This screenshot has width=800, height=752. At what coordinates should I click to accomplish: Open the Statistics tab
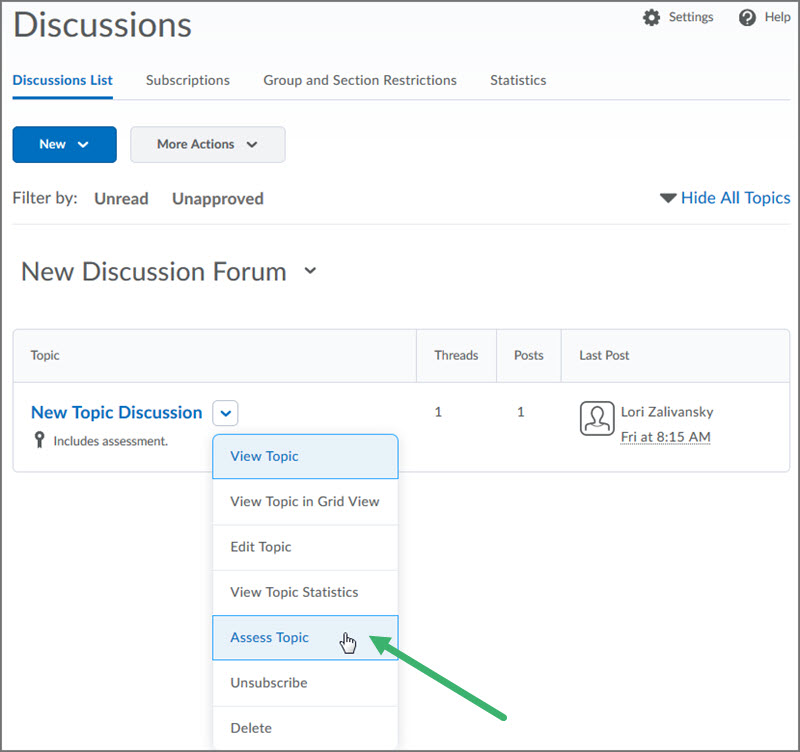518,80
